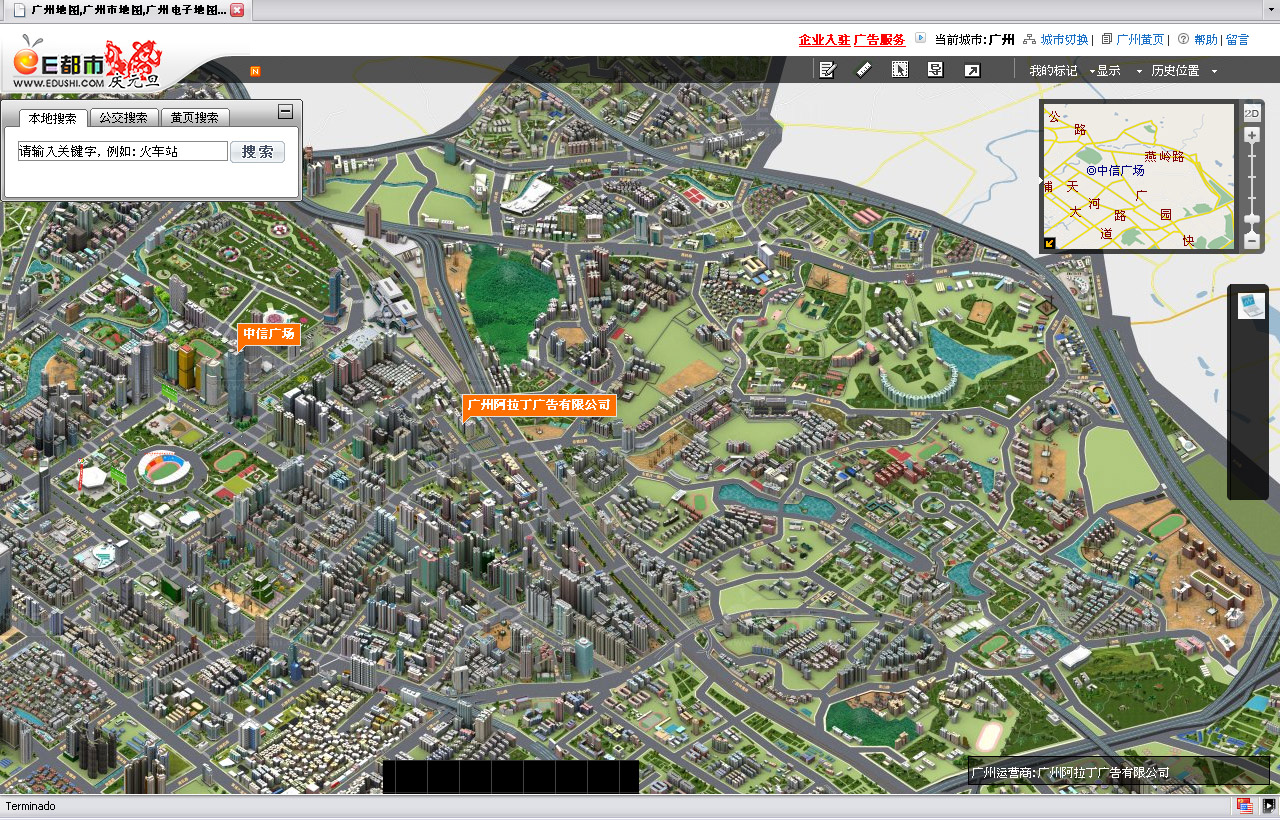
Task: Open the laptop icon in side panel
Action: tap(1252, 305)
